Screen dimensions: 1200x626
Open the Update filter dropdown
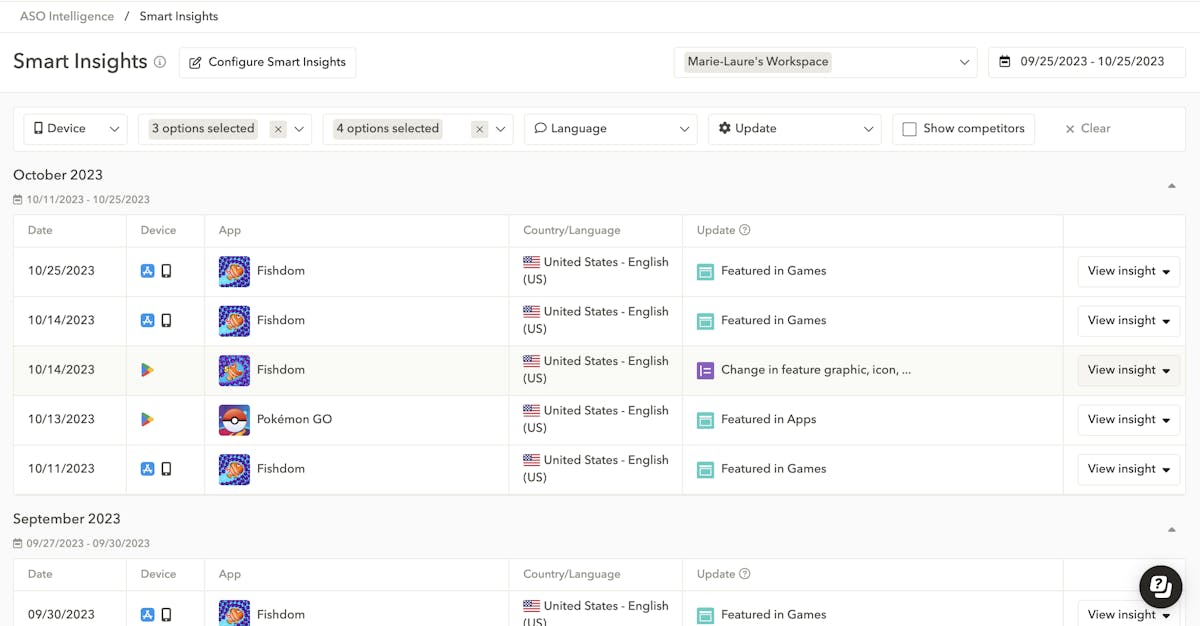tap(794, 129)
